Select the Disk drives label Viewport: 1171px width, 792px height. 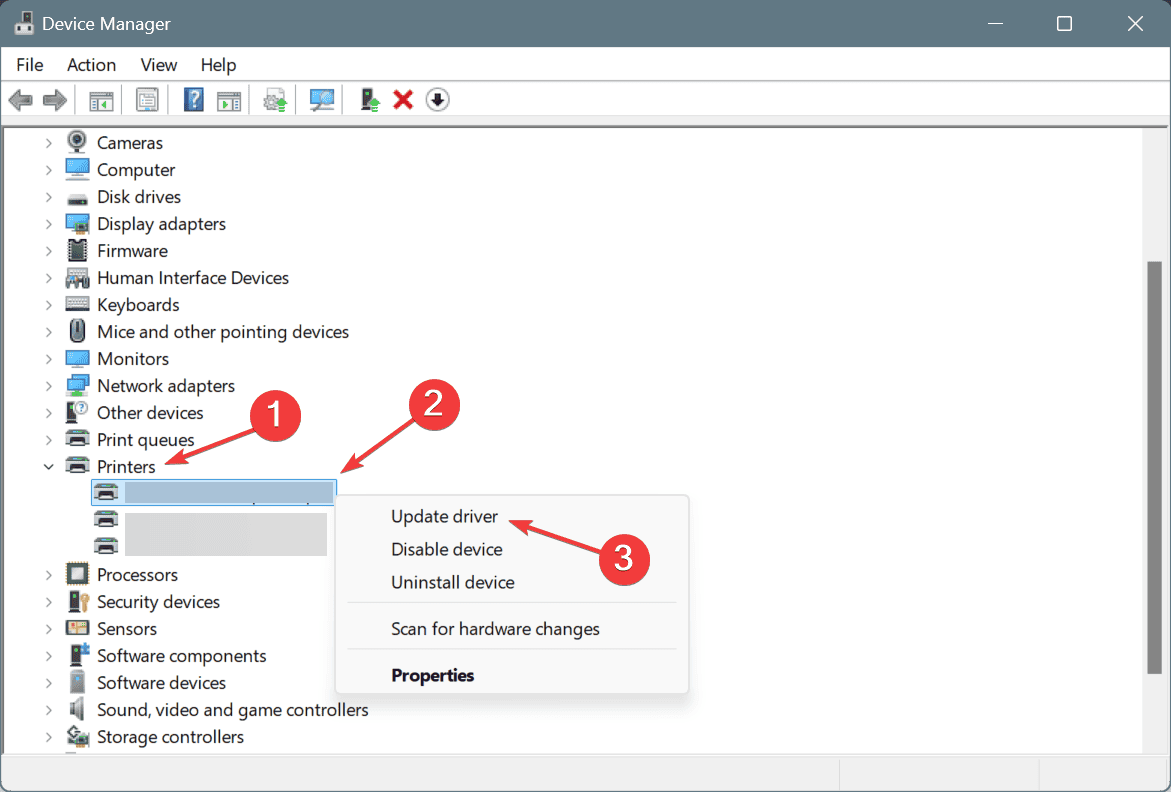coord(139,197)
